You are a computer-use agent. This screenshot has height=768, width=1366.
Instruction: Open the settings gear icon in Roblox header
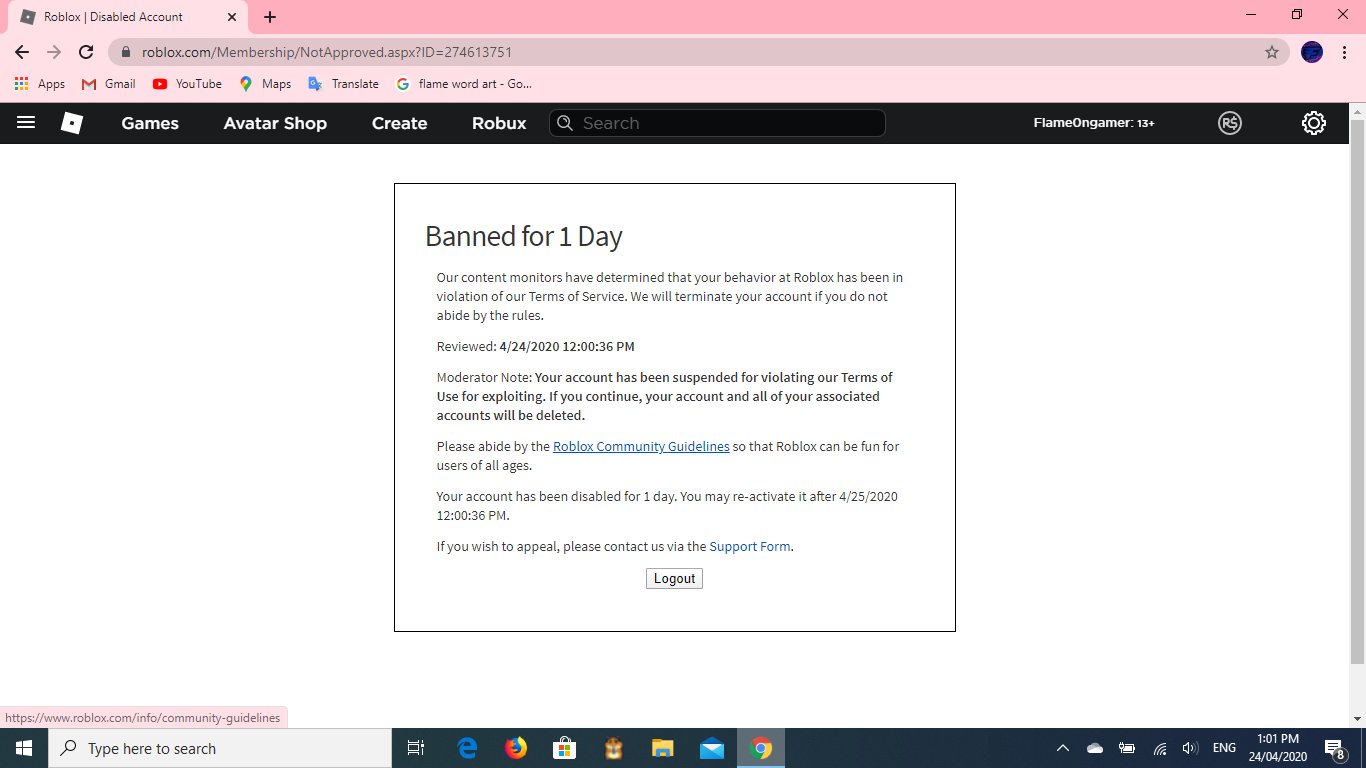click(1314, 123)
